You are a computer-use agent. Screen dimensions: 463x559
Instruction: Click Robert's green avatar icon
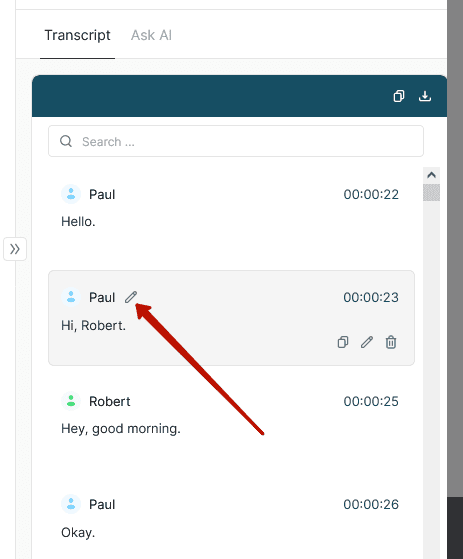71,401
